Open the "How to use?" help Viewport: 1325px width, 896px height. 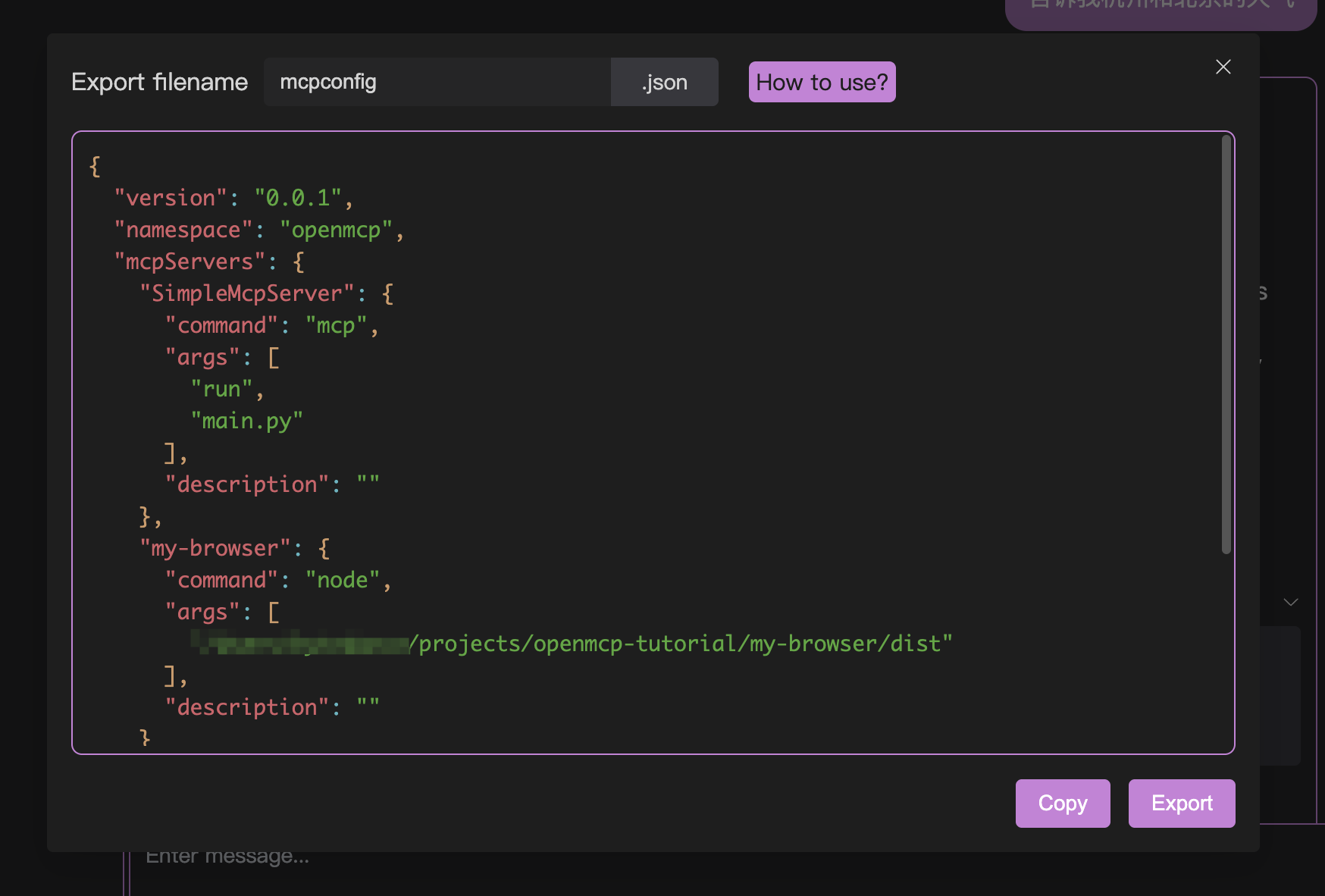pos(822,82)
